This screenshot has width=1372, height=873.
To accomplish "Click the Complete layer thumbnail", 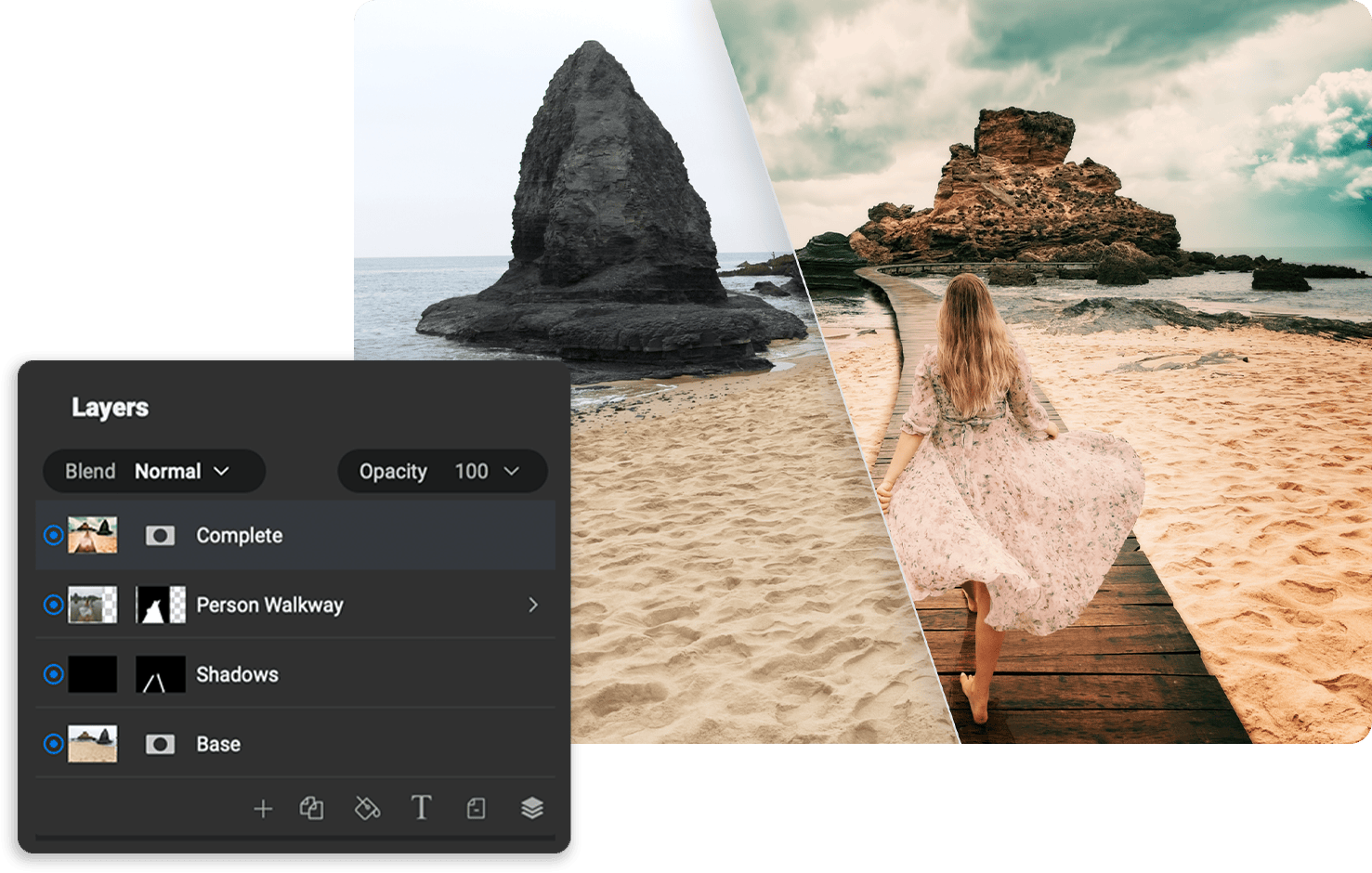I will click(x=93, y=535).
